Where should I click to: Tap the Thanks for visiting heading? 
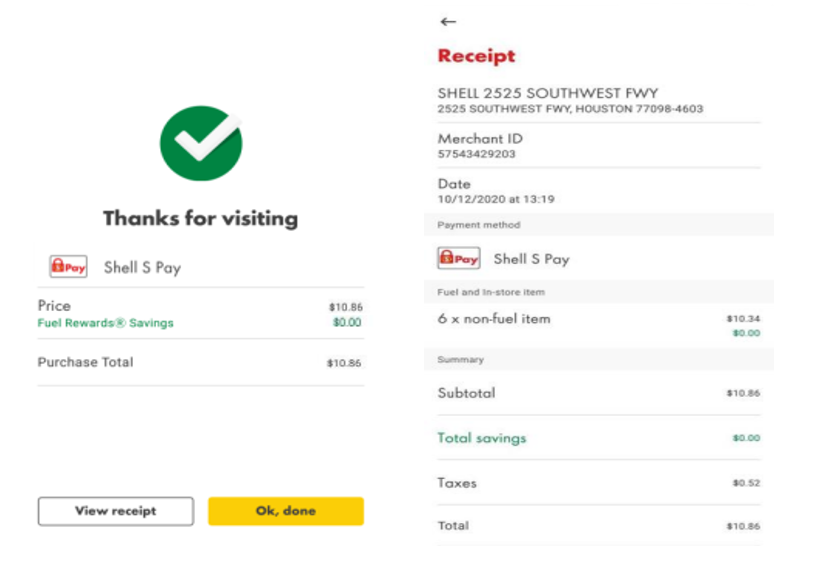pyautogui.click(x=201, y=218)
